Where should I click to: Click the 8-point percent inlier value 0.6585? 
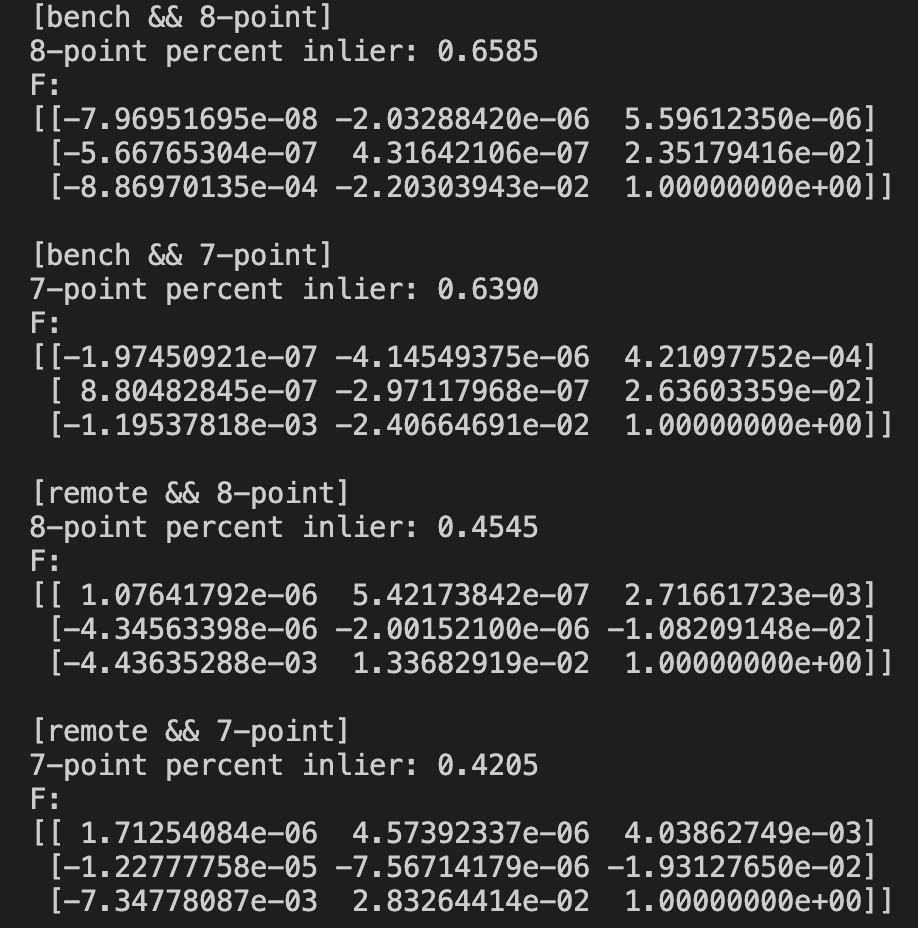(488, 51)
